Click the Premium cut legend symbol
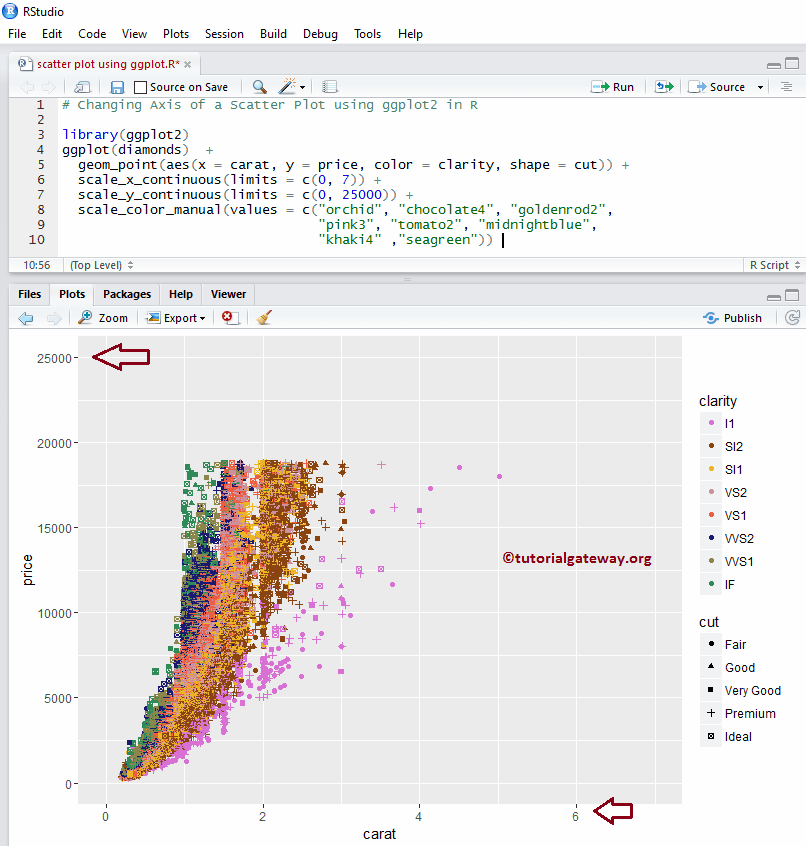Screen dimensions: 806x846 (711, 713)
